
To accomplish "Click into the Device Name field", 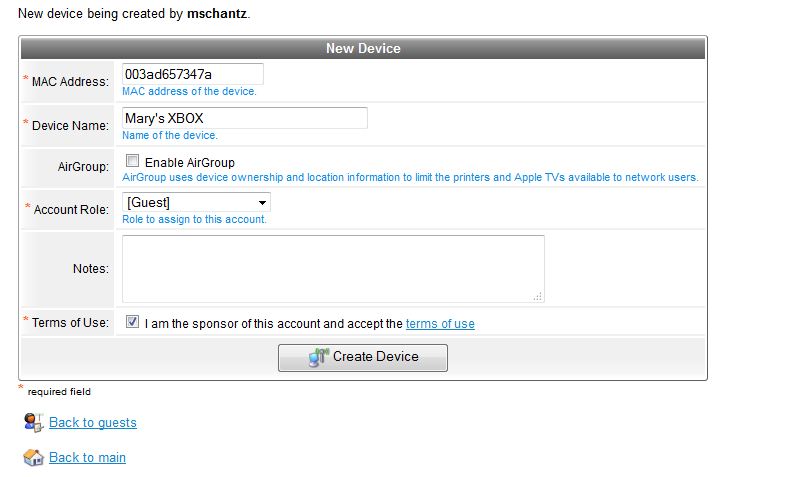I will [x=245, y=118].
